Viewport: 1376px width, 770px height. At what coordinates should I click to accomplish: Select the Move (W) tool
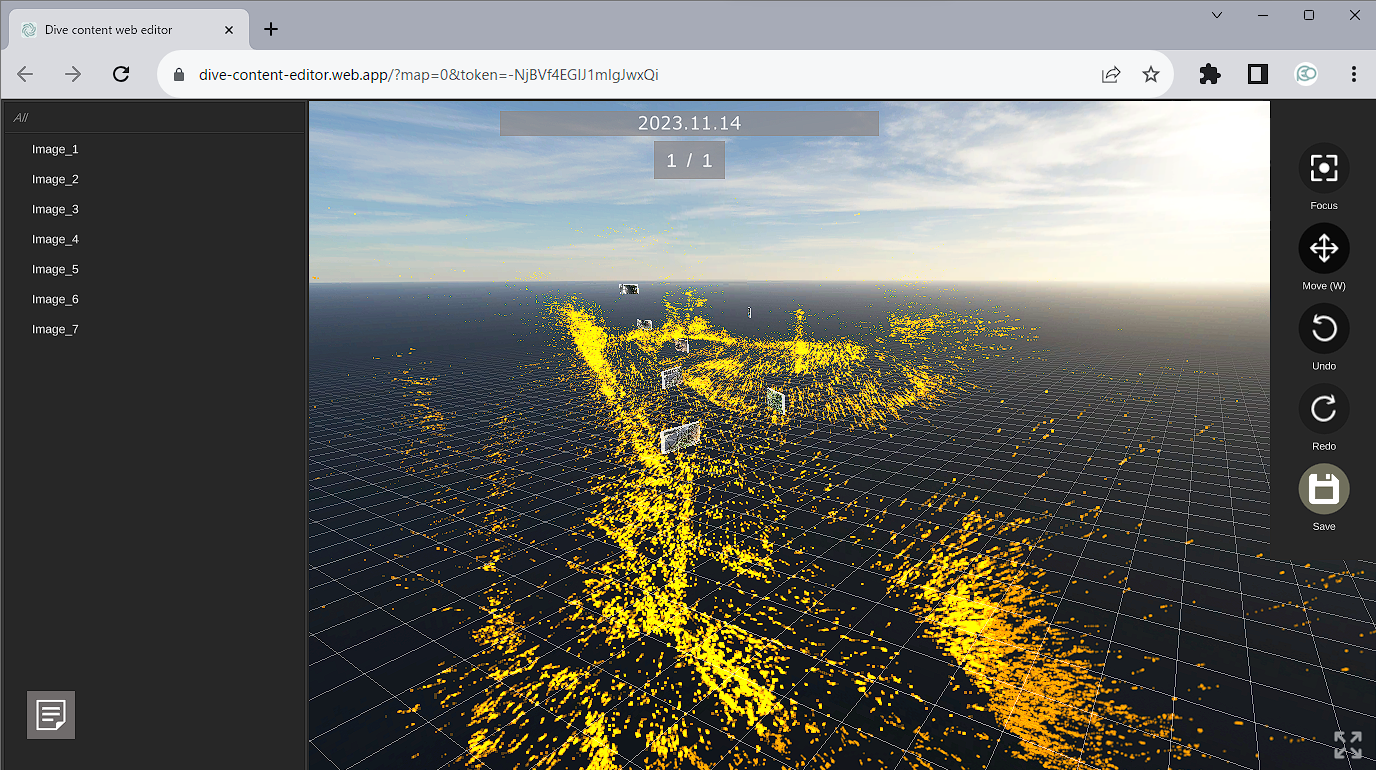(1323, 248)
